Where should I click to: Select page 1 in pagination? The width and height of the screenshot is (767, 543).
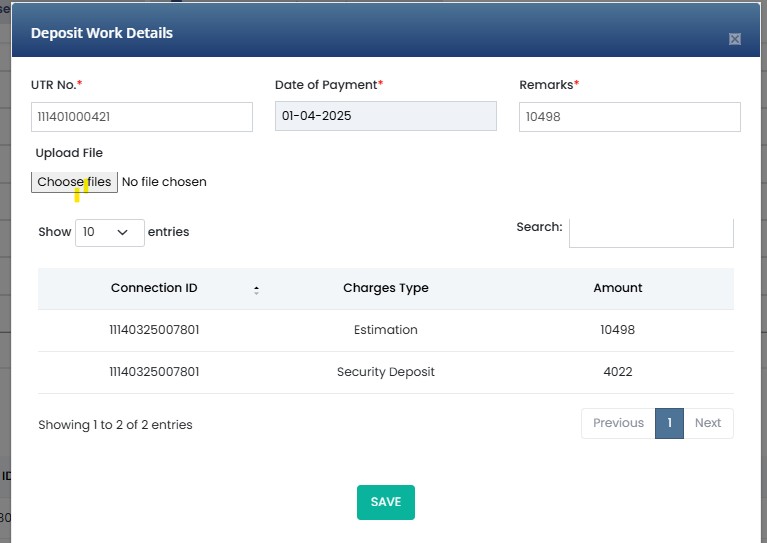pyautogui.click(x=669, y=423)
